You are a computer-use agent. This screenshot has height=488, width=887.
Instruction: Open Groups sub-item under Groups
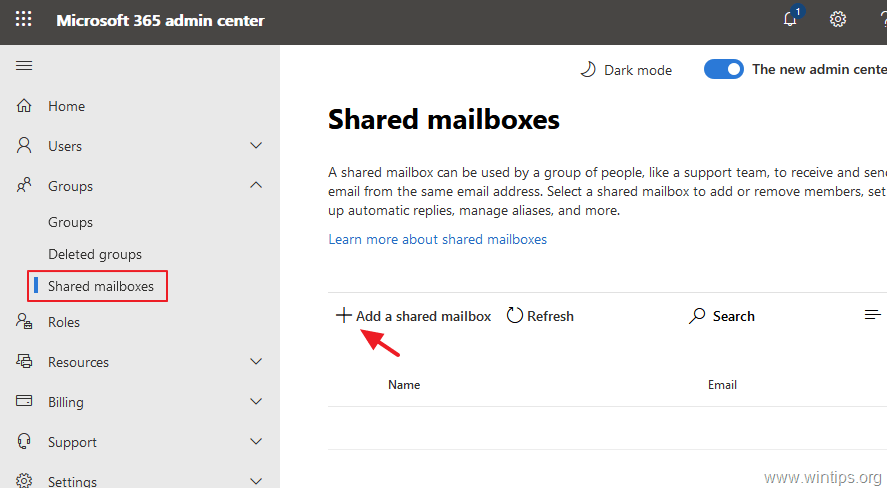(x=70, y=222)
